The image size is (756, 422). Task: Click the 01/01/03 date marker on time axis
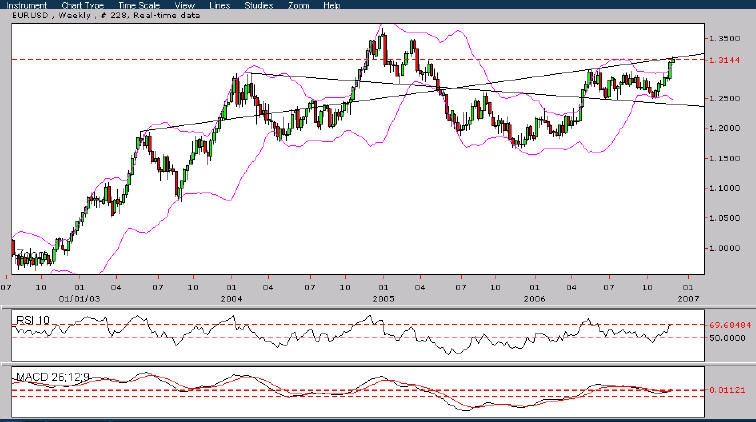coord(78,298)
